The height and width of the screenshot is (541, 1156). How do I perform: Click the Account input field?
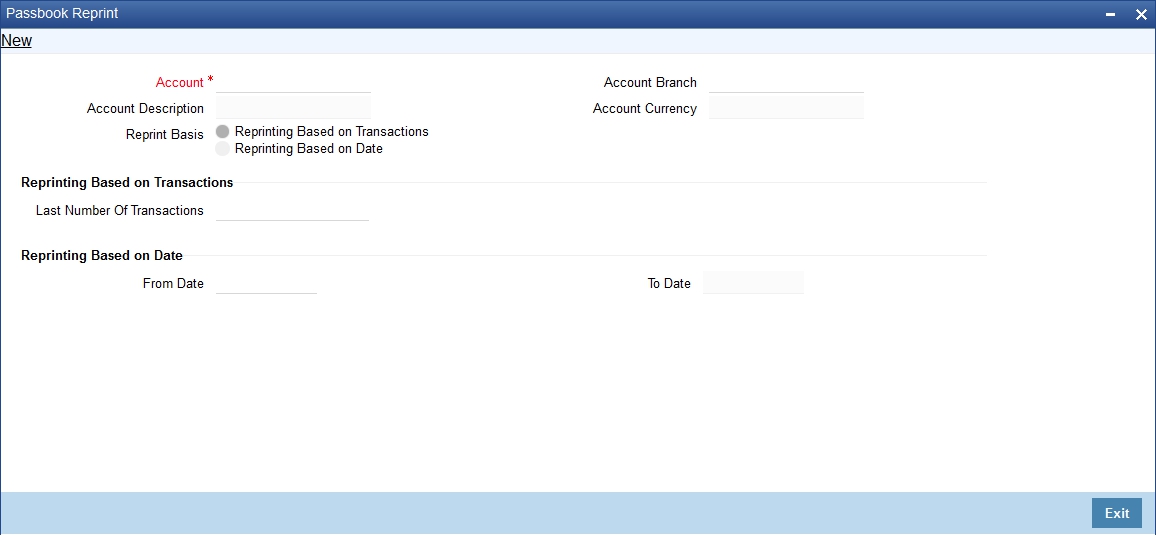pos(293,82)
